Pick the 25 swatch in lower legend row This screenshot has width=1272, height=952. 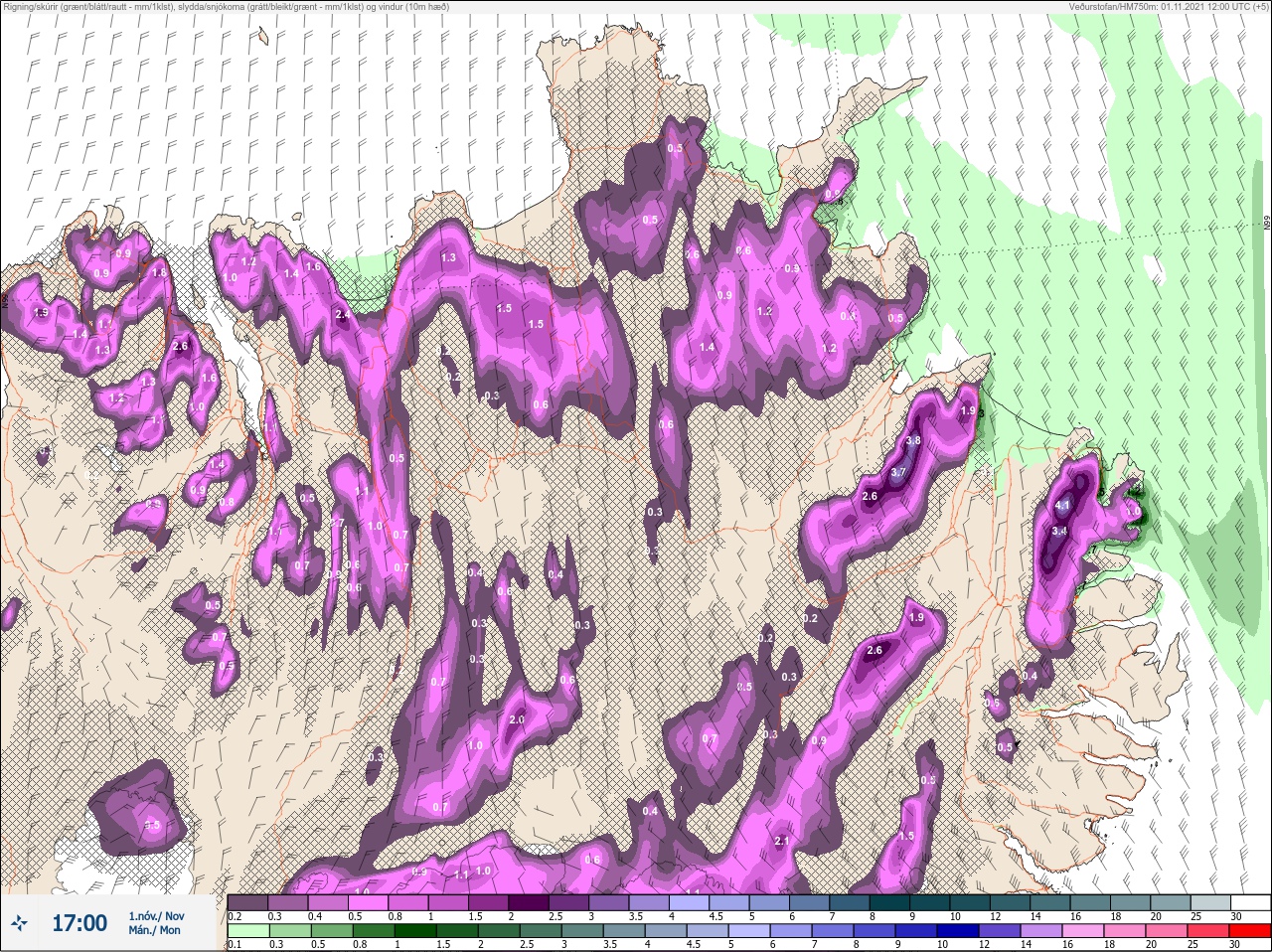pos(1208,931)
